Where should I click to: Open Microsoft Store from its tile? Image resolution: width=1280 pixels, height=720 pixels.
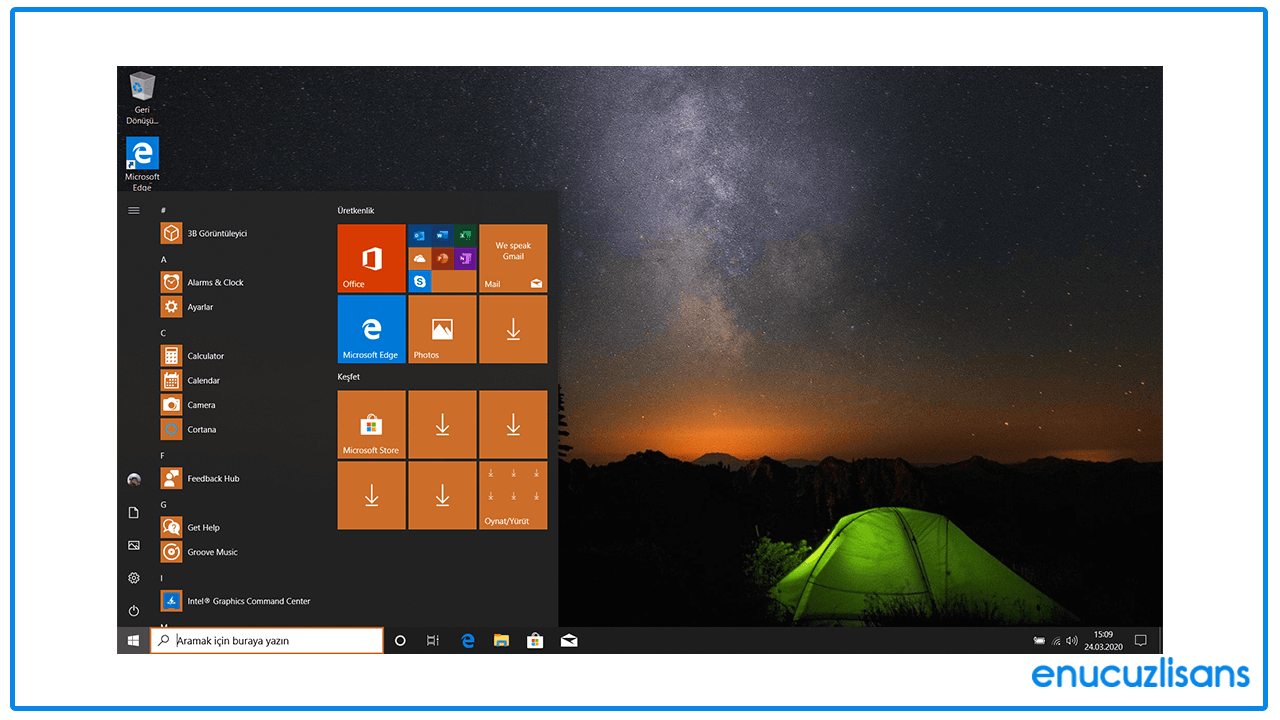371,424
